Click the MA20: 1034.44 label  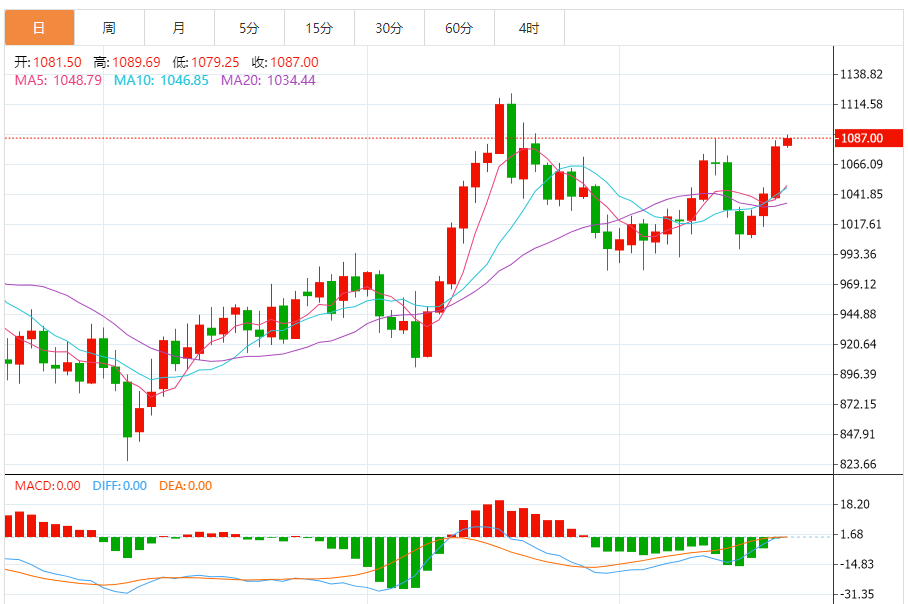pos(268,80)
